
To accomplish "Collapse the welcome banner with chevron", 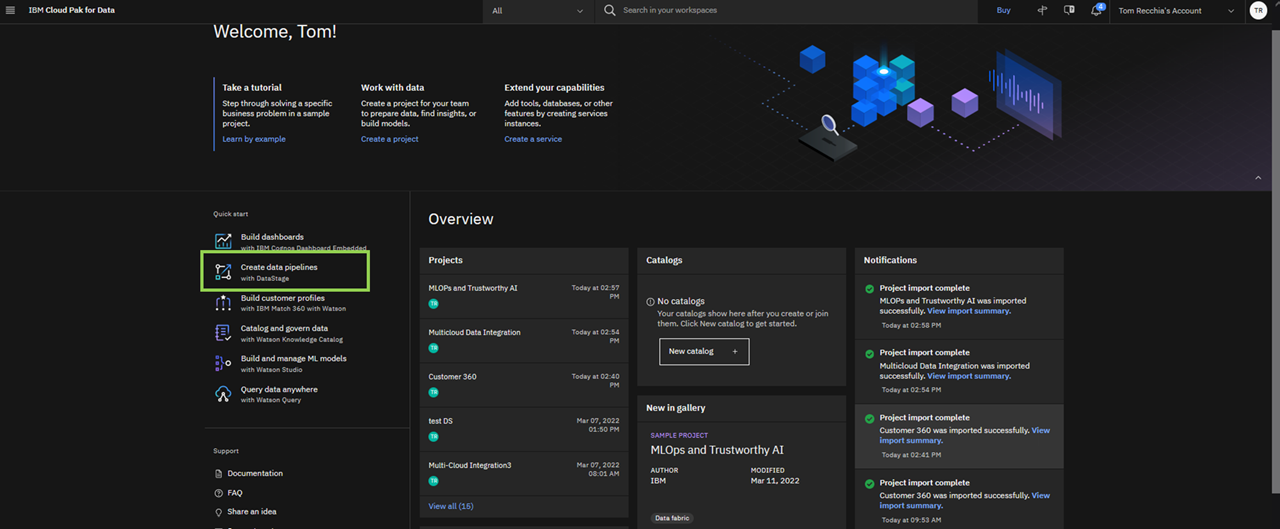I will pos(1258,178).
